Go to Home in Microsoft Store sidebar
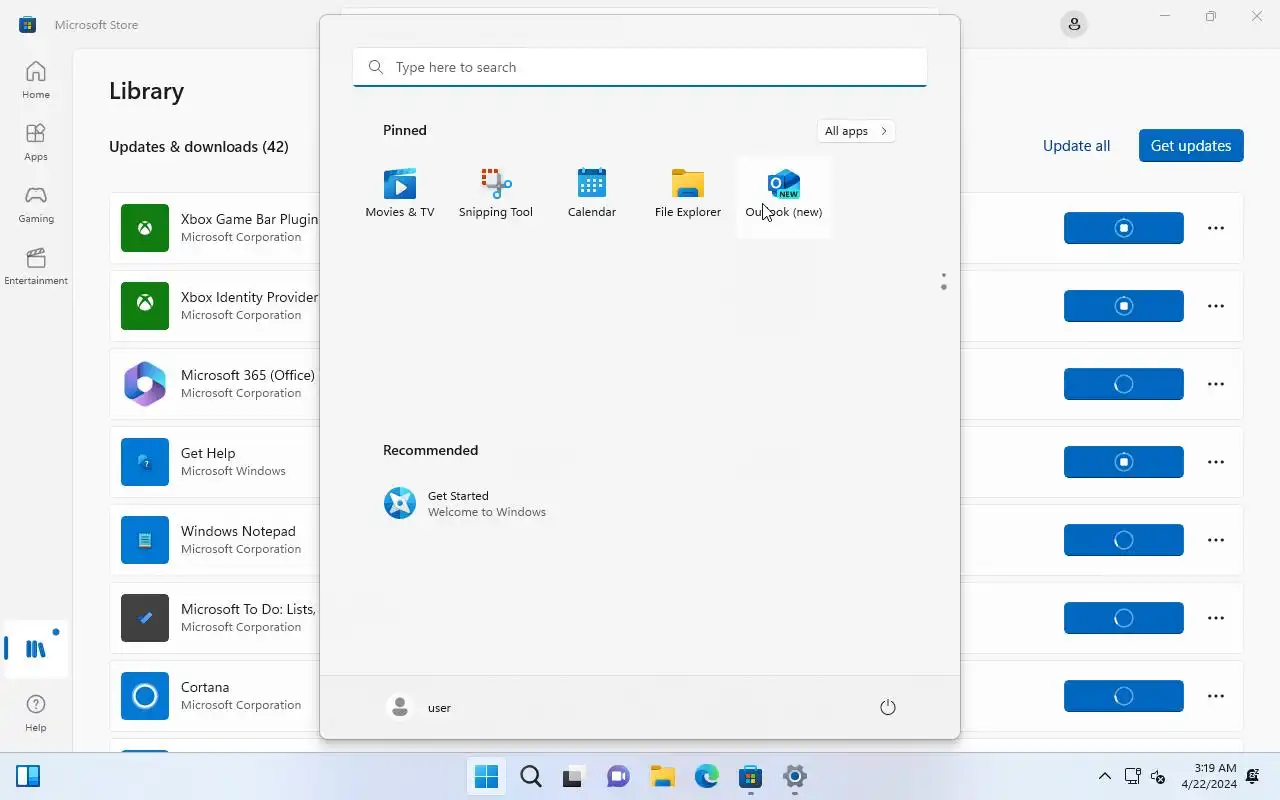The image size is (1280, 800). tap(36, 80)
